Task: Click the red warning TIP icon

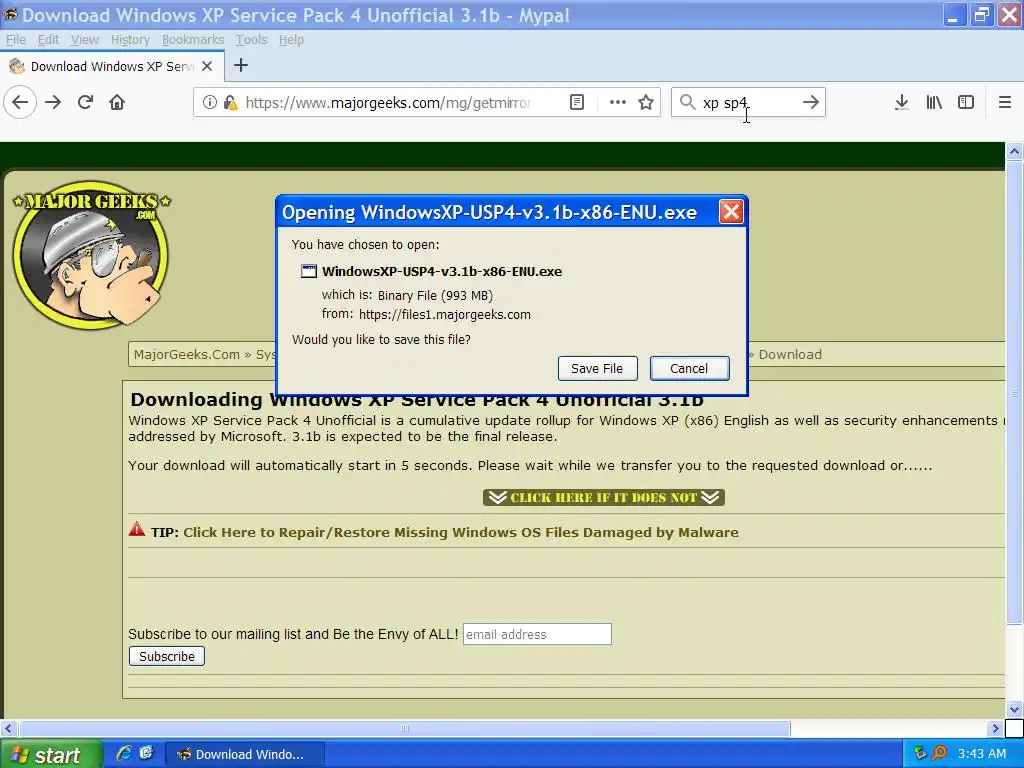Action: (x=136, y=529)
